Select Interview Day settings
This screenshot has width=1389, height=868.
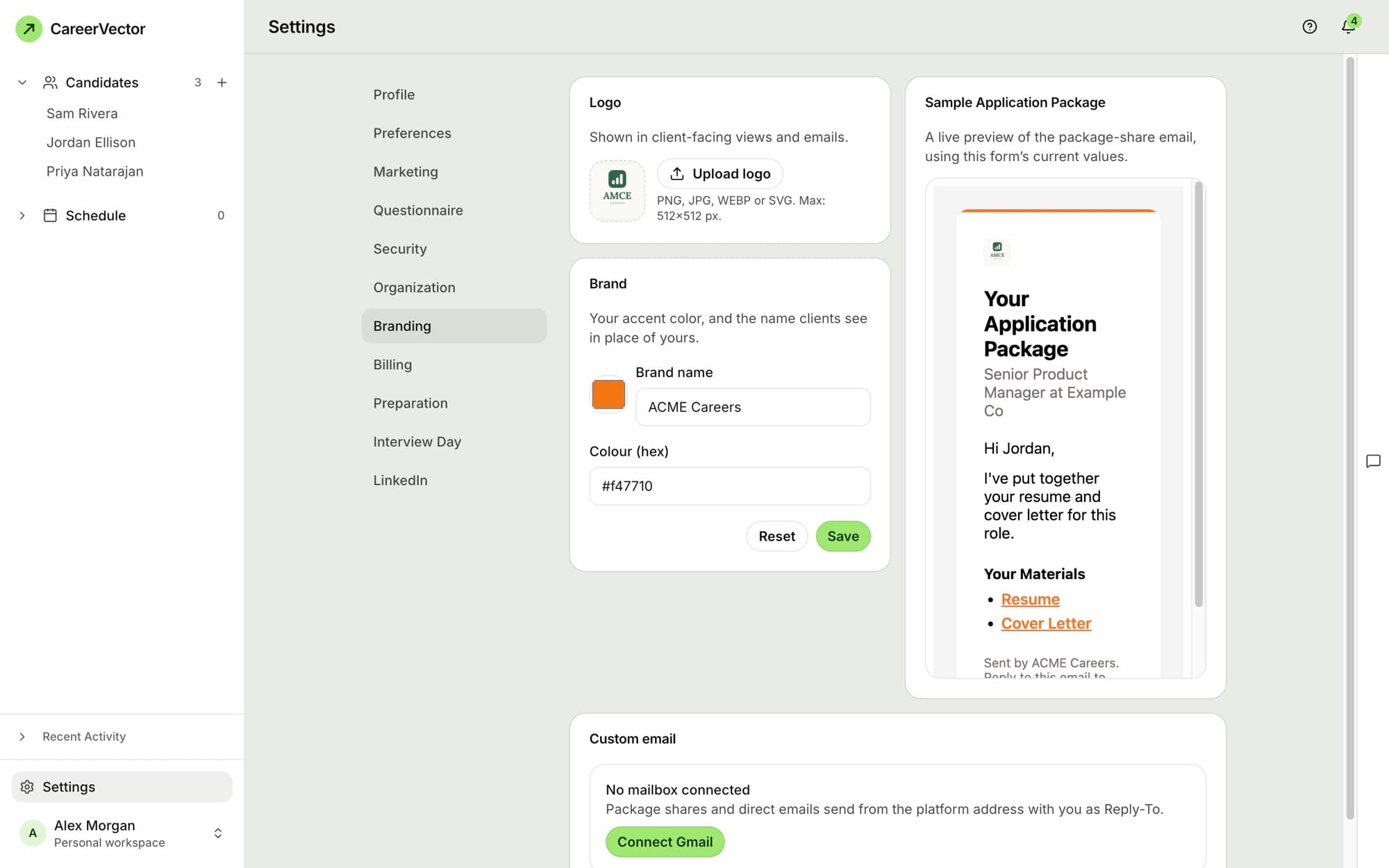click(x=454, y=442)
